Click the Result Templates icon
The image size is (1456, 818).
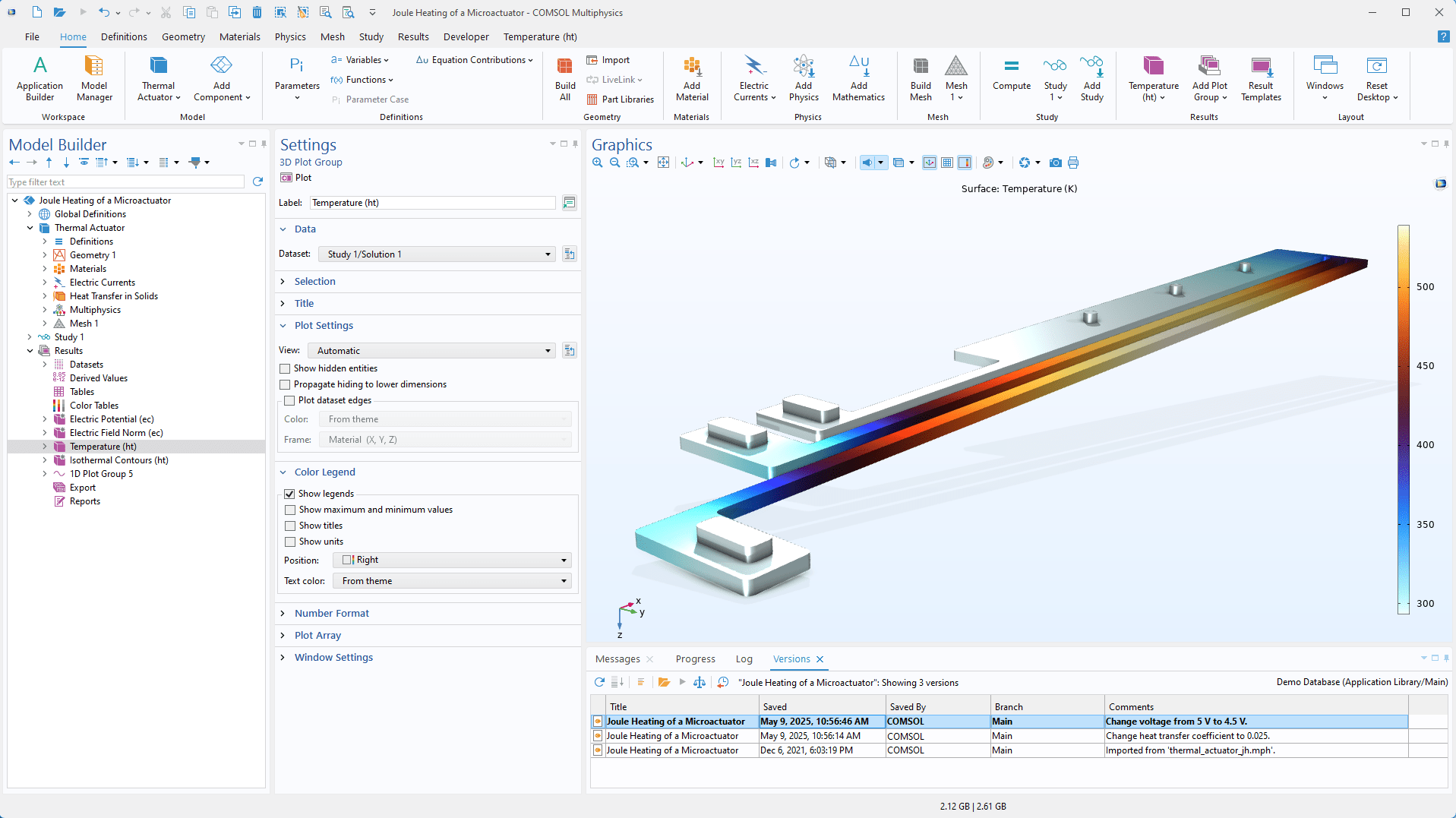pyautogui.click(x=1260, y=77)
